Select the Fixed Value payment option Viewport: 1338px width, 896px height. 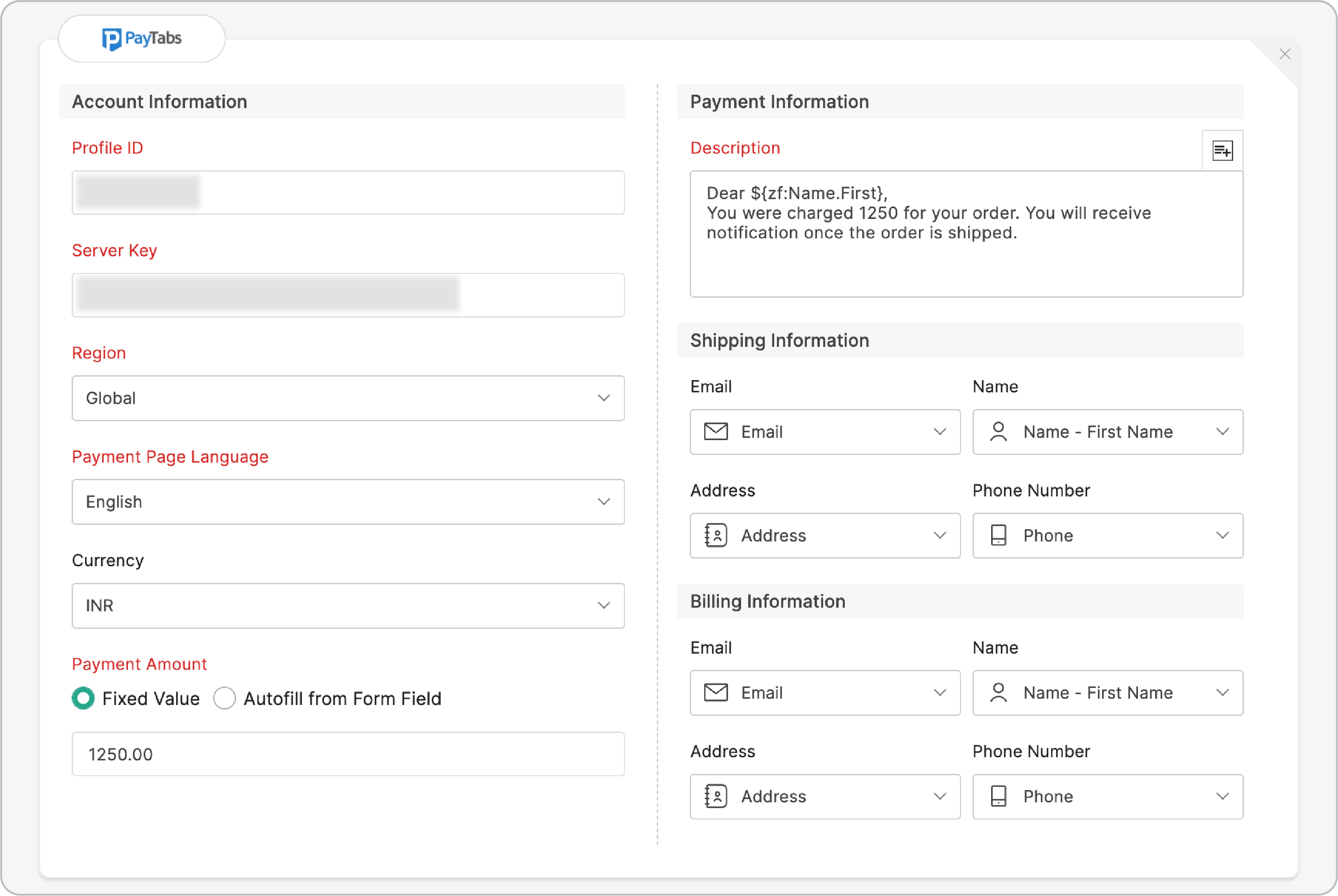83,698
